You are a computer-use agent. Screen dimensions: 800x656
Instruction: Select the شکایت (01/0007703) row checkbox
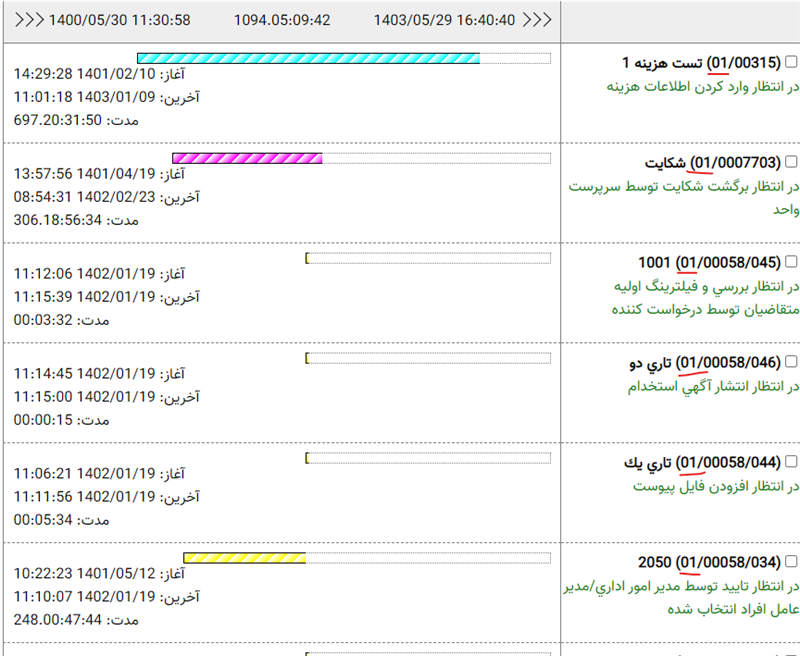791,162
